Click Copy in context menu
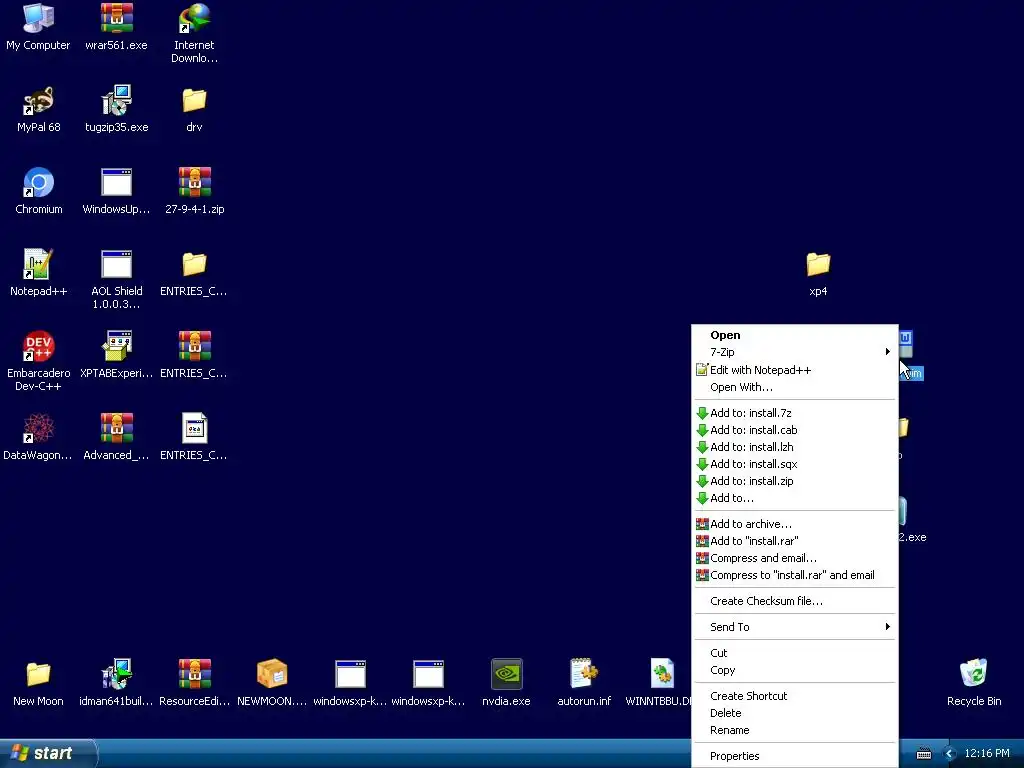 point(795,670)
